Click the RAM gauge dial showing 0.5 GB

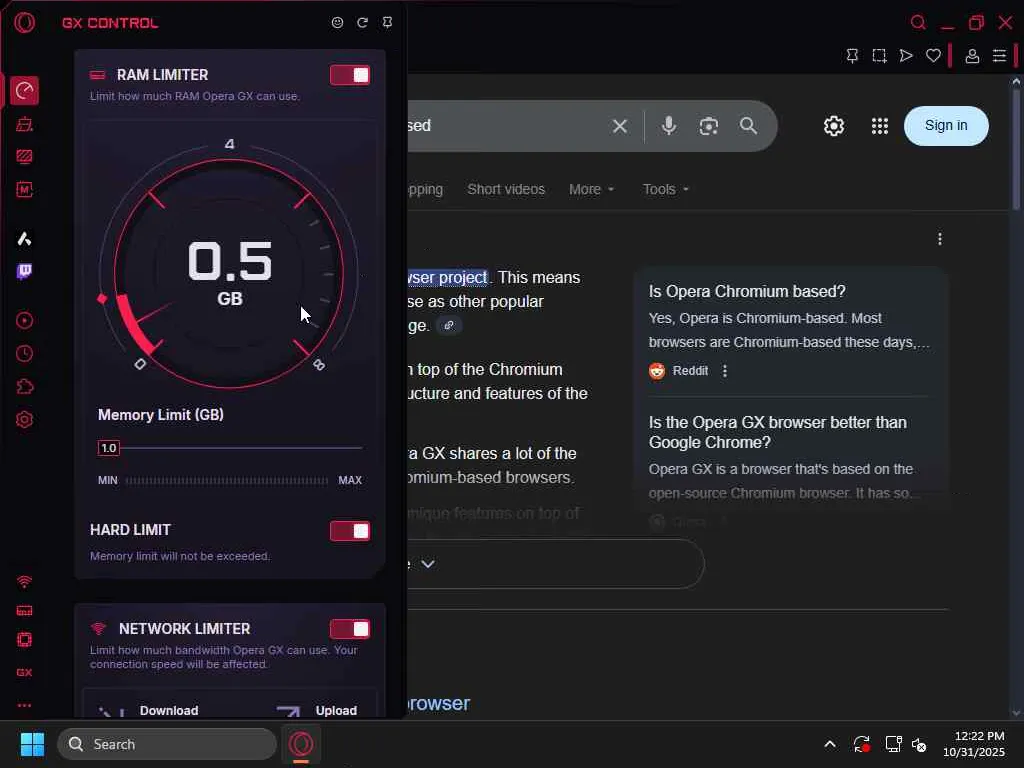(229, 272)
